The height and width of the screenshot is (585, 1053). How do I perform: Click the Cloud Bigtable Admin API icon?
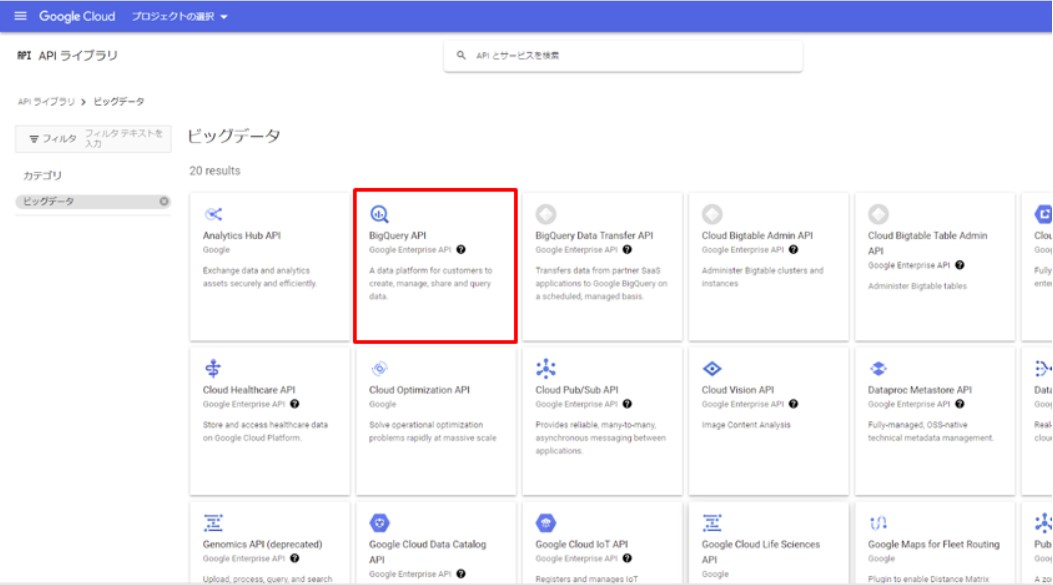tap(712, 214)
